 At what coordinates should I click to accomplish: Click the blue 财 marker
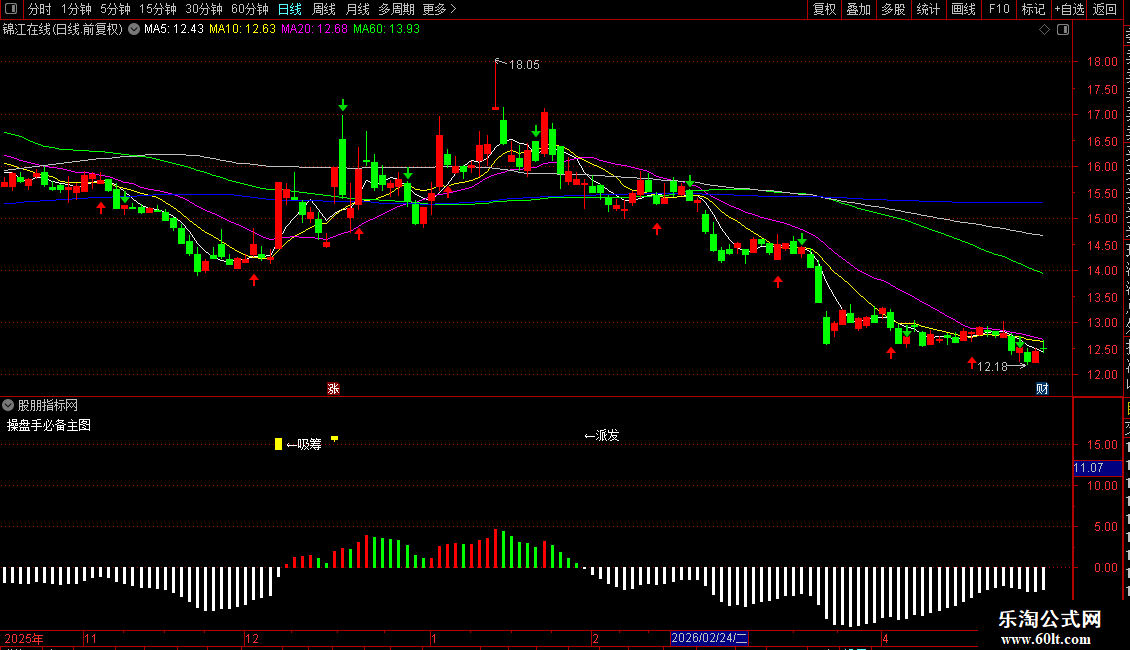point(1042,388)
